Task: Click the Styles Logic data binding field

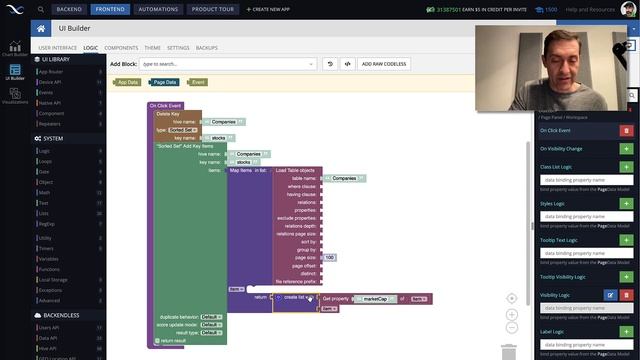Action: pos(587,217)
